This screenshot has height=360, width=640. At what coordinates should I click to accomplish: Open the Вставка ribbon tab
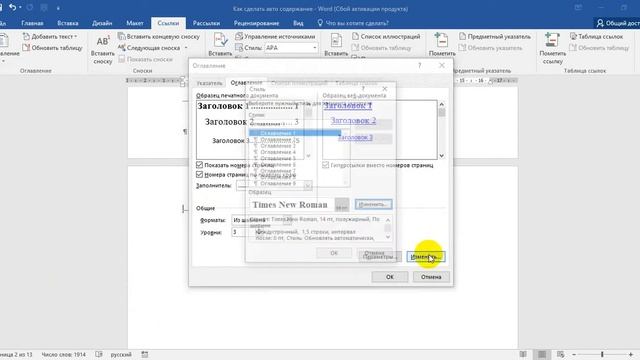point(68,23)
